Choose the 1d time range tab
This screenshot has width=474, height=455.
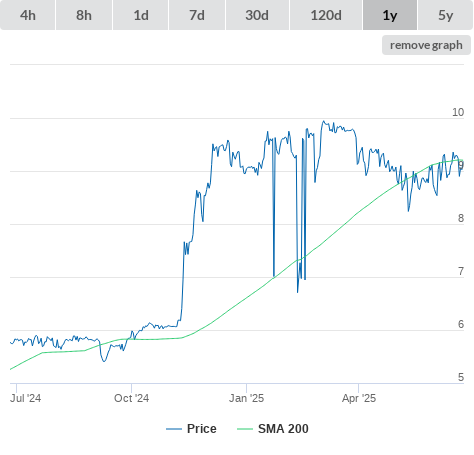pyautogui.click(x=141, y=15)
